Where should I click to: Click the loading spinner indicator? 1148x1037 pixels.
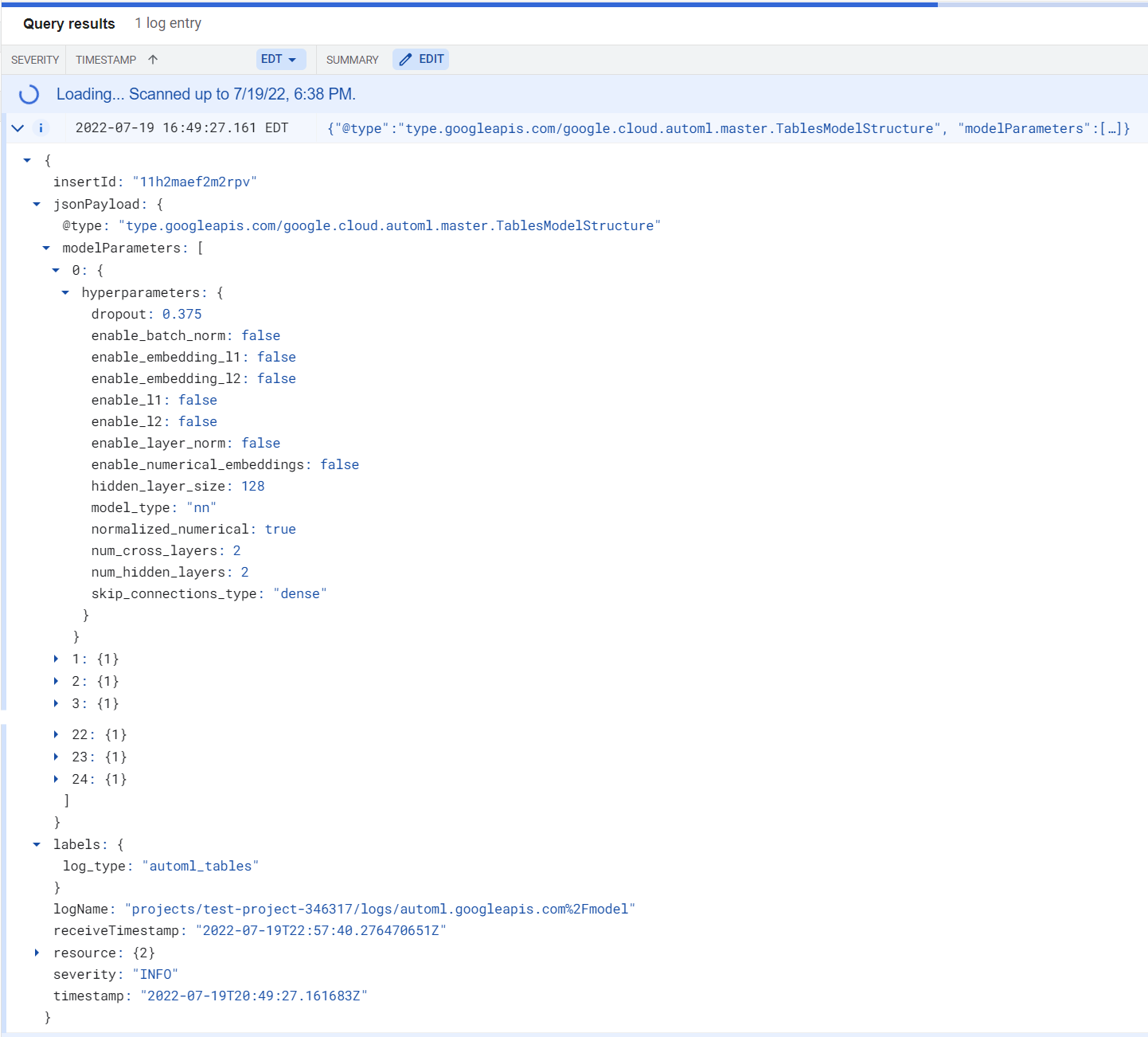point(29,94)
